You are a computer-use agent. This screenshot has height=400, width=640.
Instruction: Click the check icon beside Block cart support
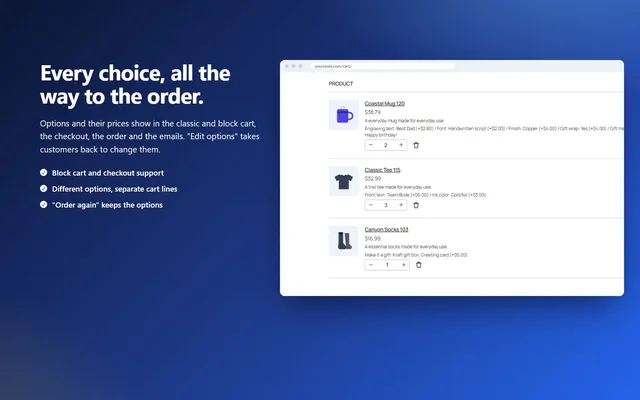point(44,173)
